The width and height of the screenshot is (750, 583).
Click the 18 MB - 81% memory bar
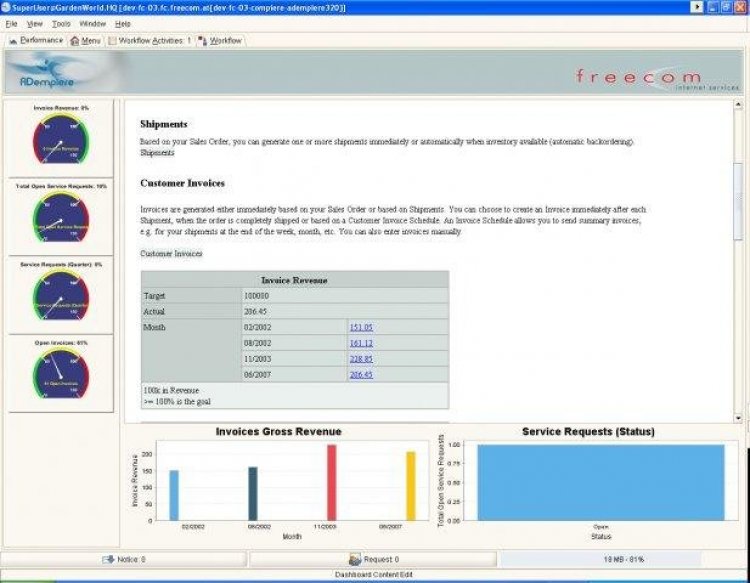(623, 559)
